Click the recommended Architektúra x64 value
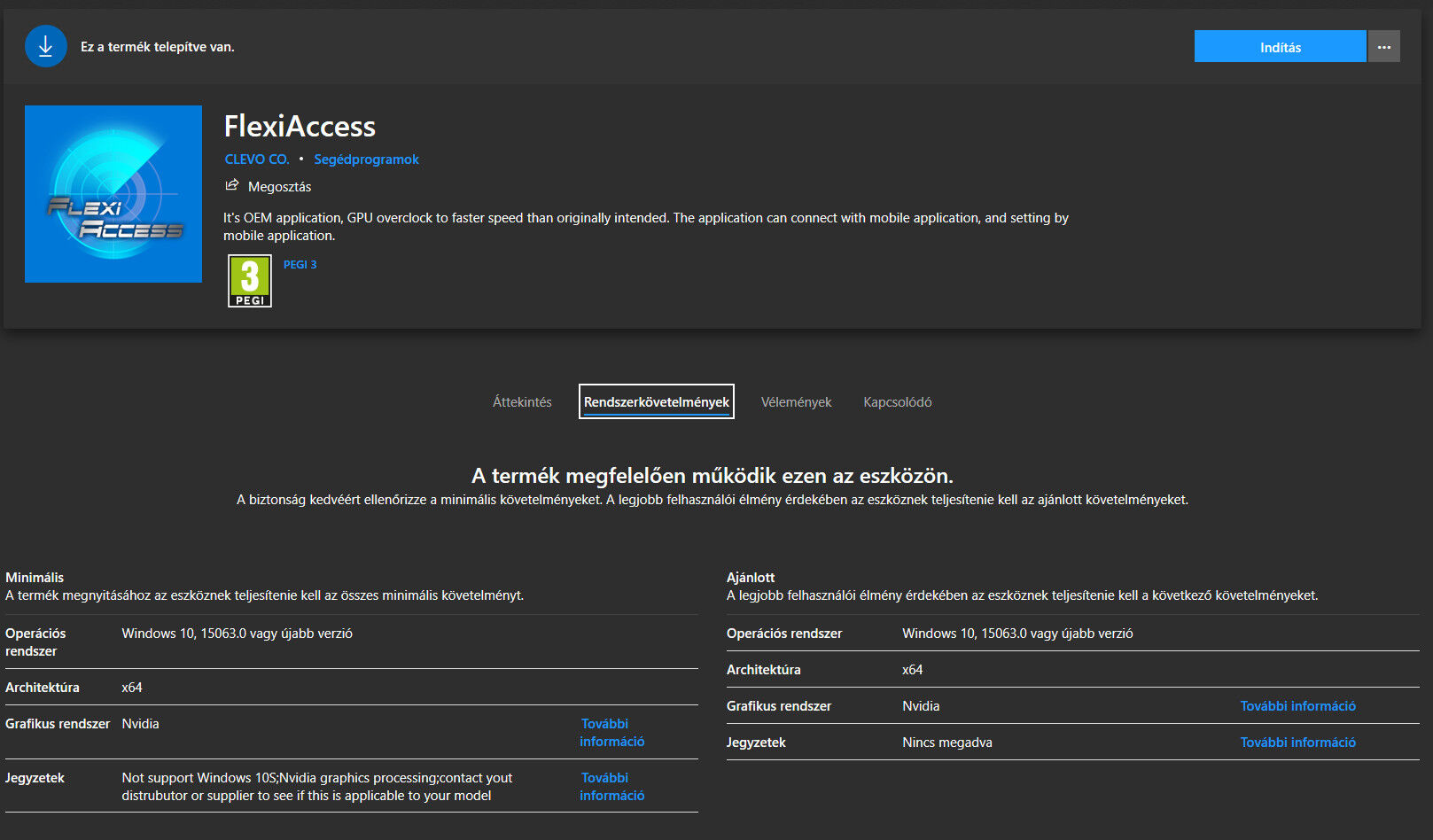Image resolution: width=1433 pixels, height=840 pixels. [913, 670]
